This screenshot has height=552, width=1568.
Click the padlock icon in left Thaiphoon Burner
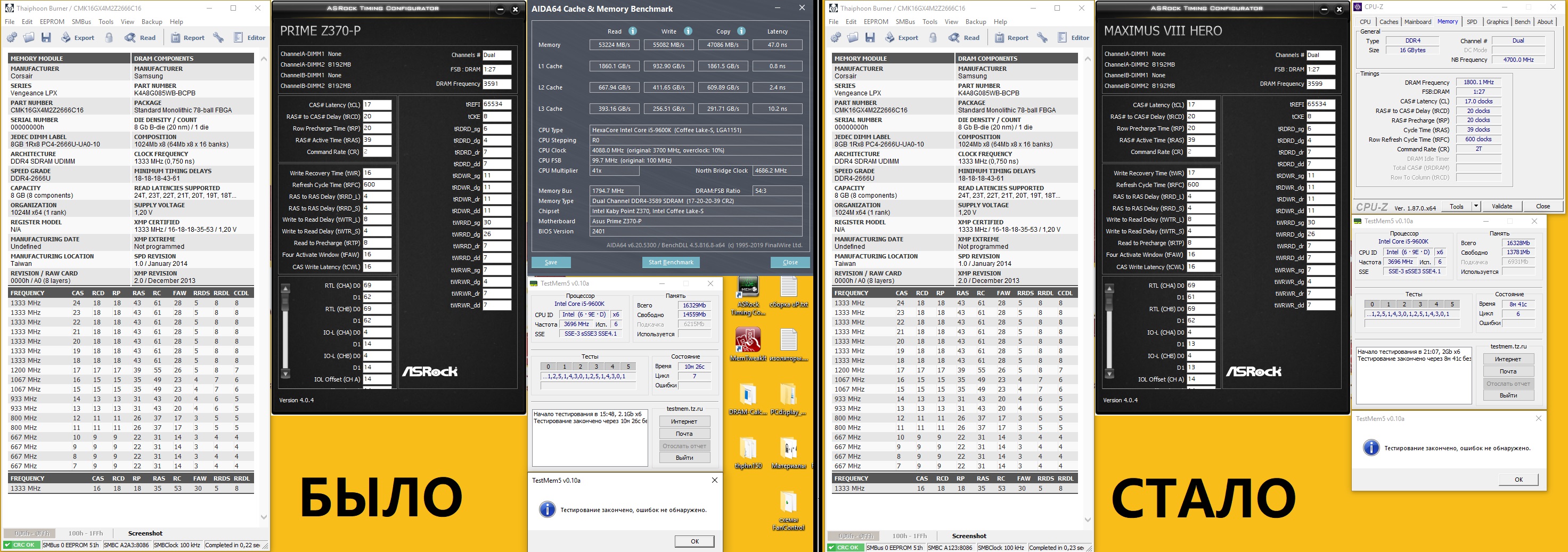(x=109, y=38)
